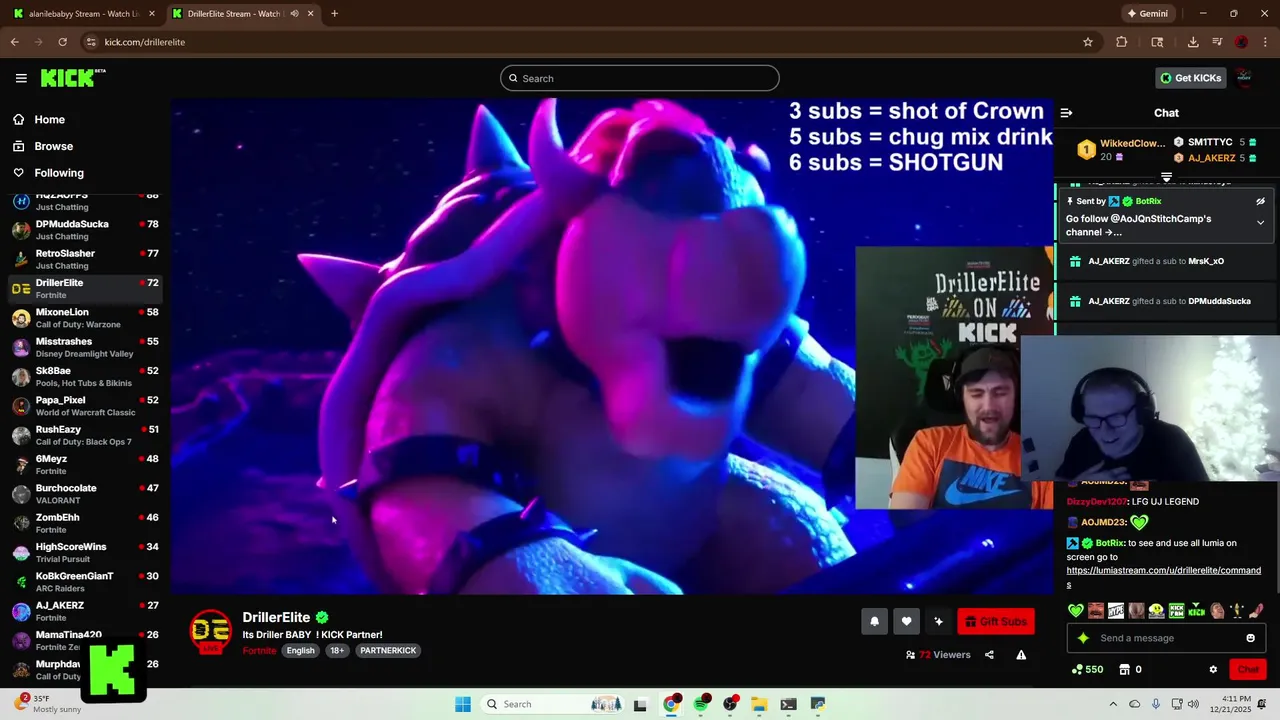Image resolution: width=1280 pixels, height=720 pixels.
Task: Open Windows Start menu
Action: (463, 704)
